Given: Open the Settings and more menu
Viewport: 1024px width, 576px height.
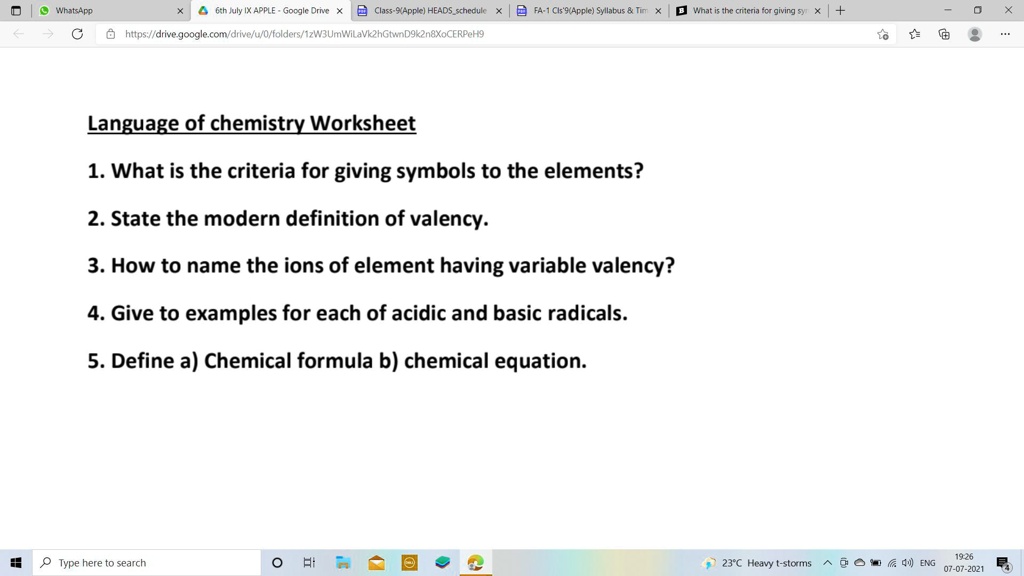Looking at the screenshot, I should (1005, 34).
